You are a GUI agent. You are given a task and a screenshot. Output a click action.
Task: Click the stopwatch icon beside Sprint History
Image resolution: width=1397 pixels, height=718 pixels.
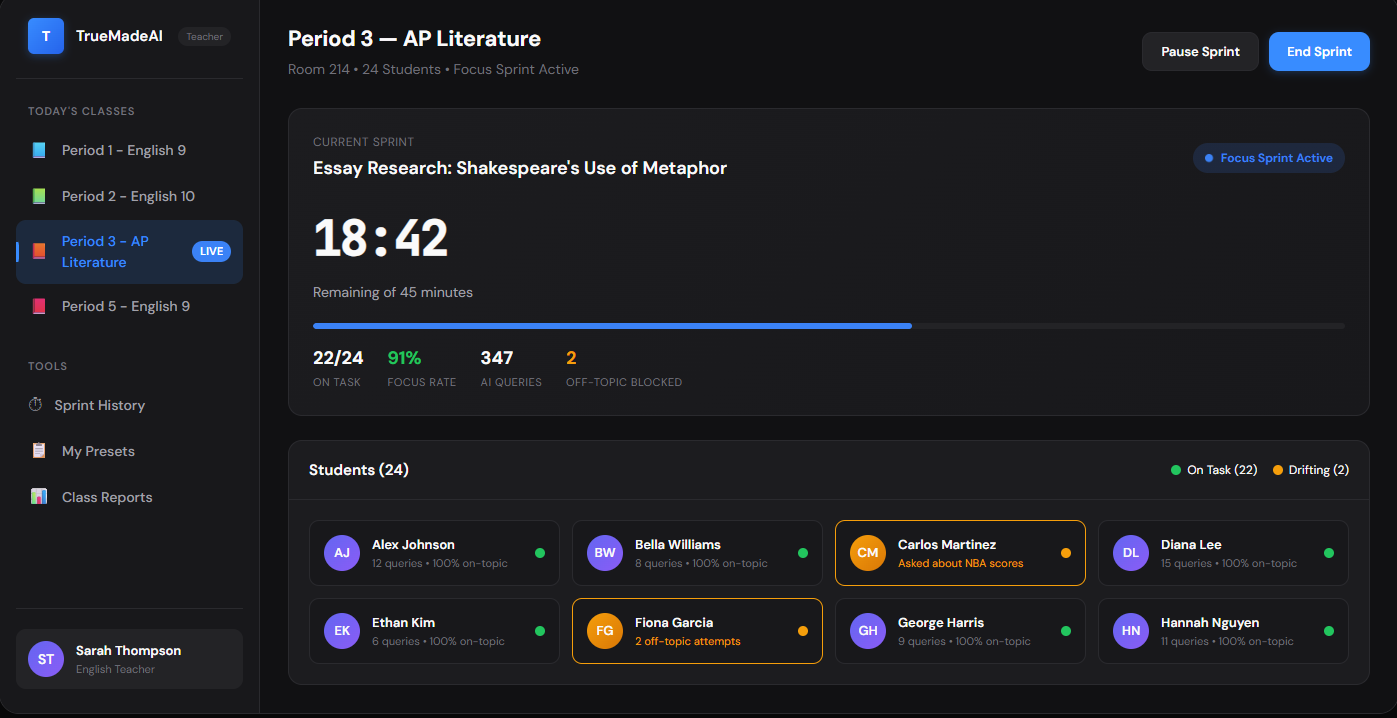click(36, 405)
